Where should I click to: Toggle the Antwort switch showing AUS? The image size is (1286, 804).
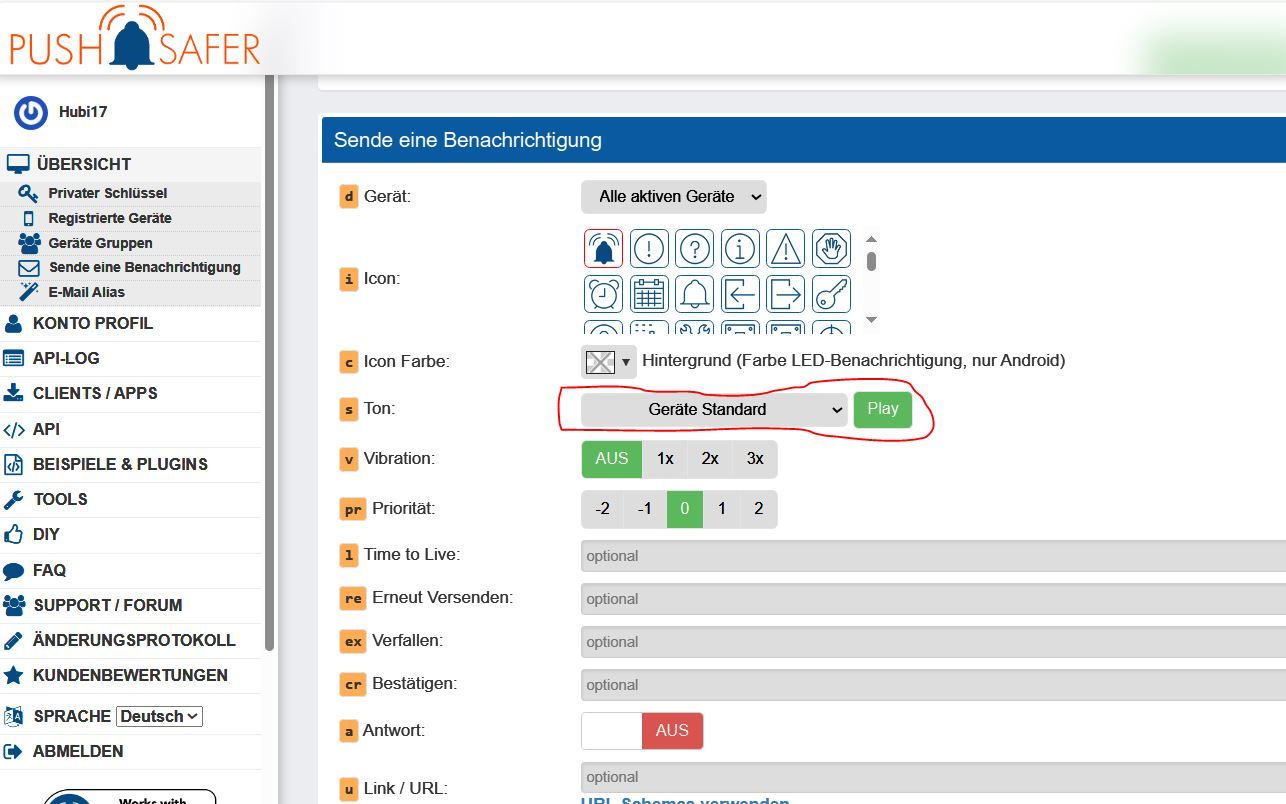pyautogui.click(x=642, y=731)
